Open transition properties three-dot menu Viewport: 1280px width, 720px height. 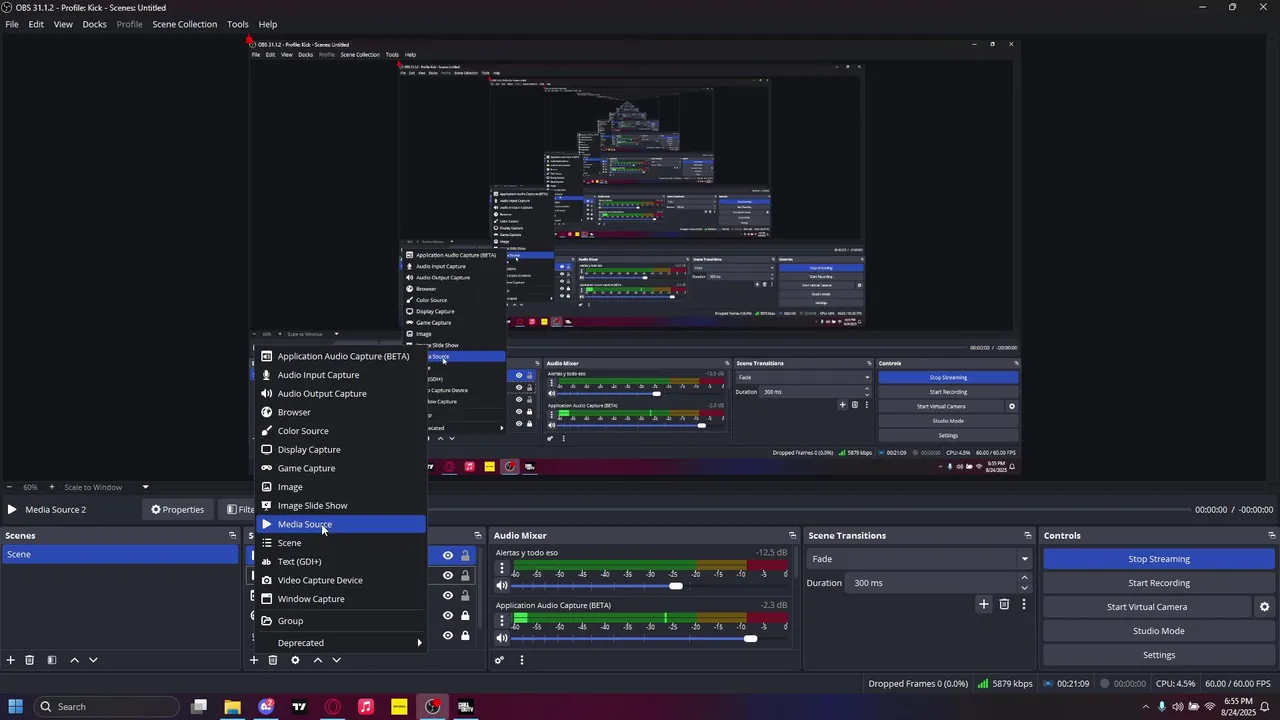1024,604
